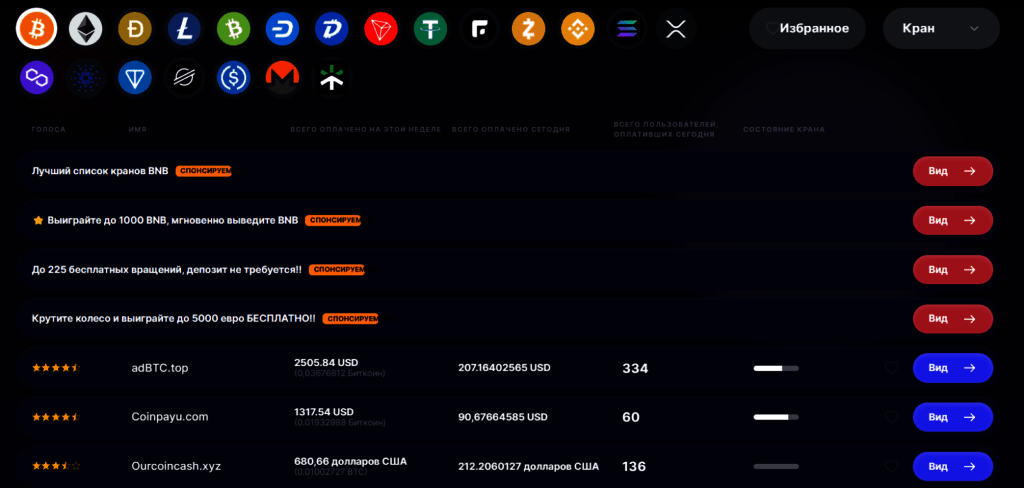The image size is (1024, 488).
Task: Sort by the Голоса column header
Action: (x=49, y=129)
